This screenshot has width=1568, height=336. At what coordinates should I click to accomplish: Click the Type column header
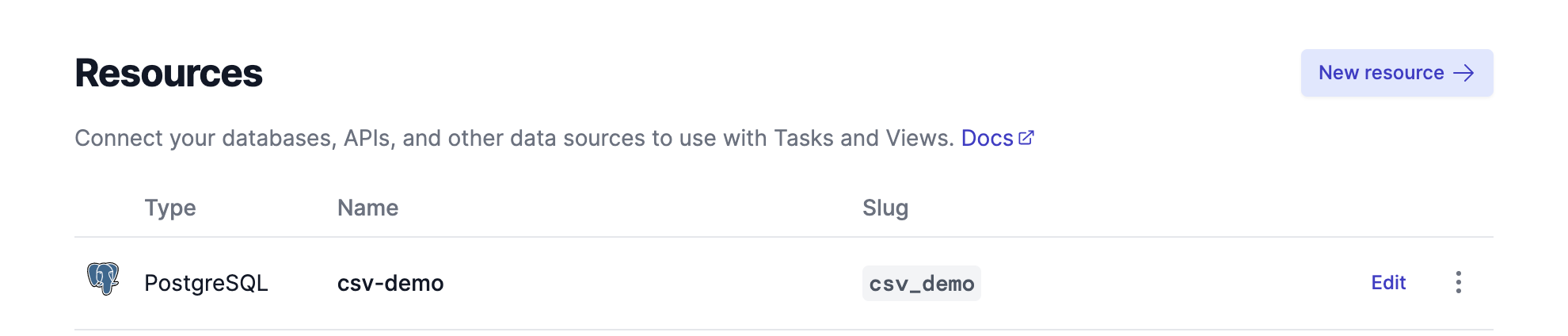tap(170, 208)
